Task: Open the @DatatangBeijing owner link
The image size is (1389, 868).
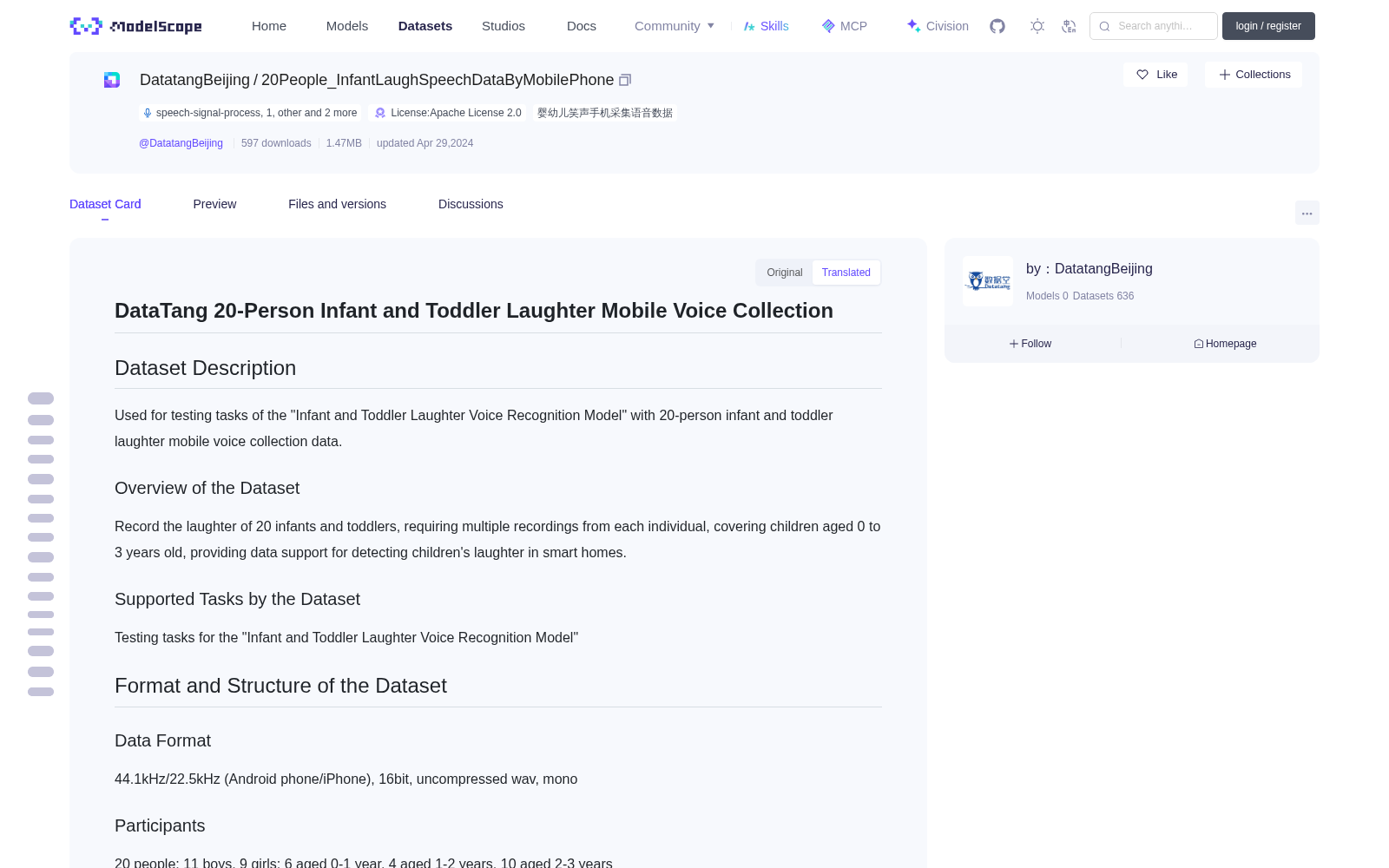Action: [x=181, y=143]
